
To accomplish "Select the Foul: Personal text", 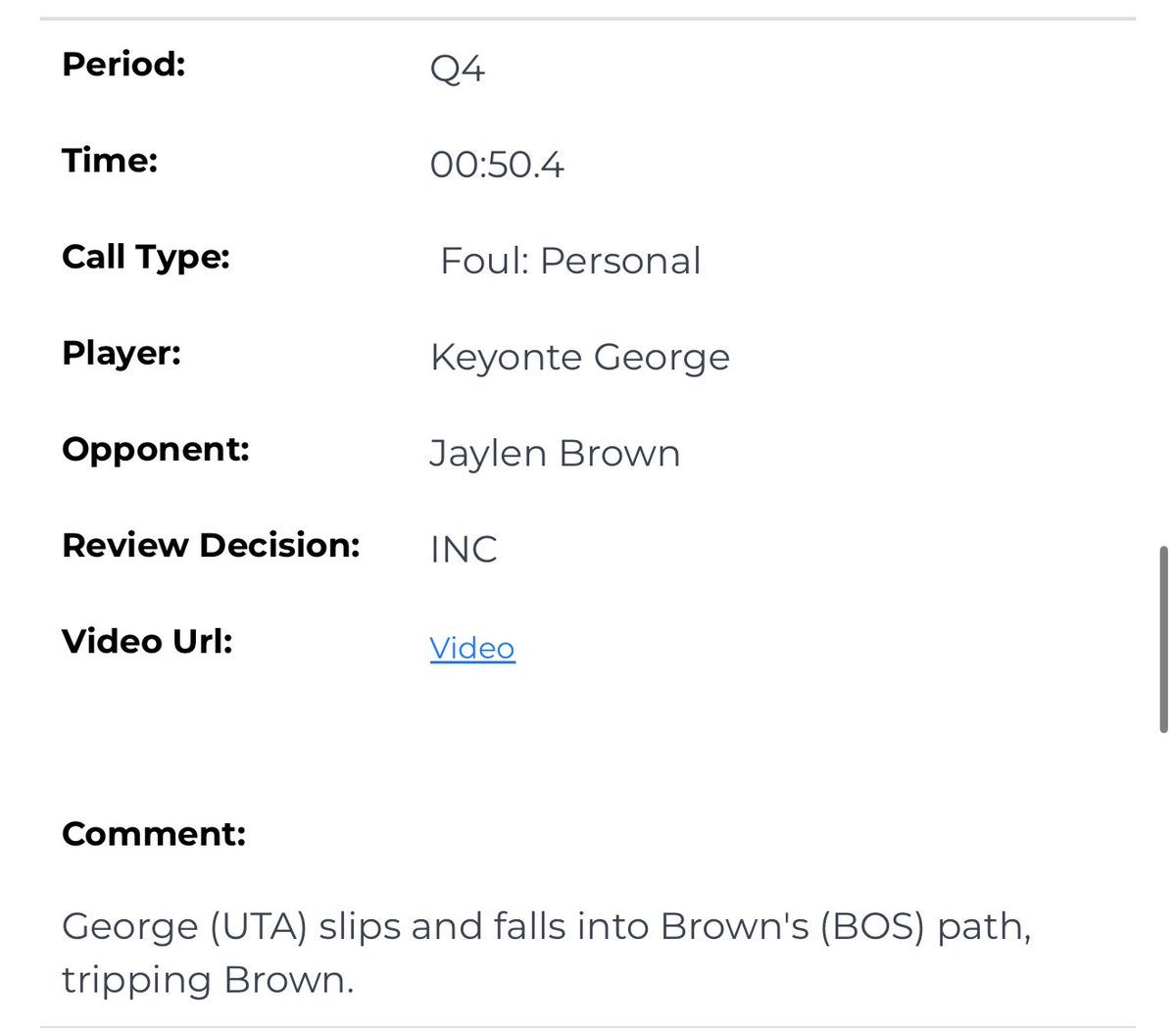I will click(x=570, y=261).
